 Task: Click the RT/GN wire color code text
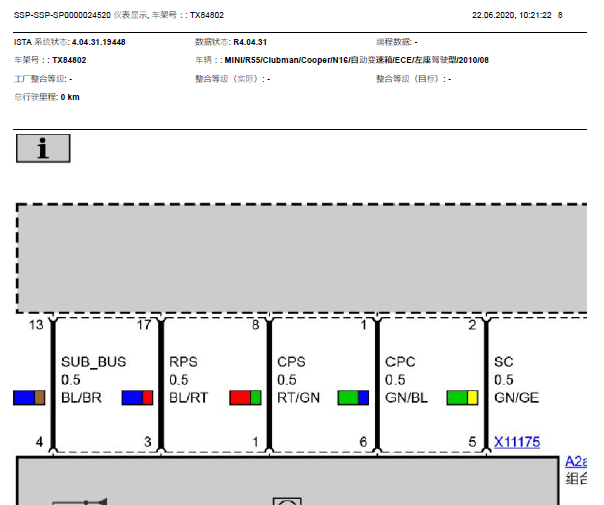(x=299, y=398)
